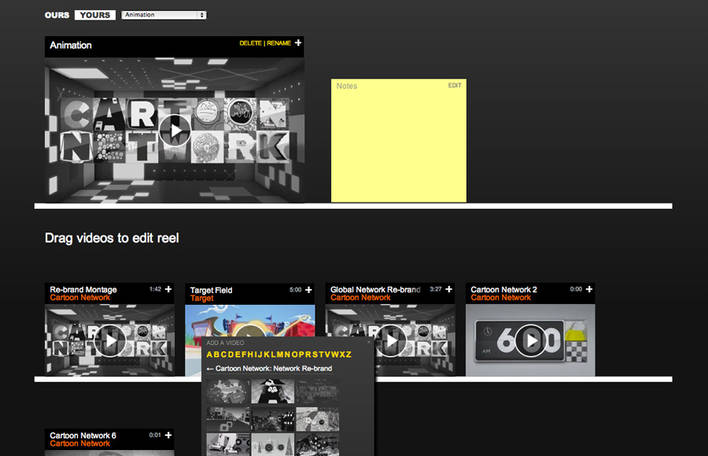Click inside the yellow Notes area
The image size is (708, 456).
pos(399,141)
